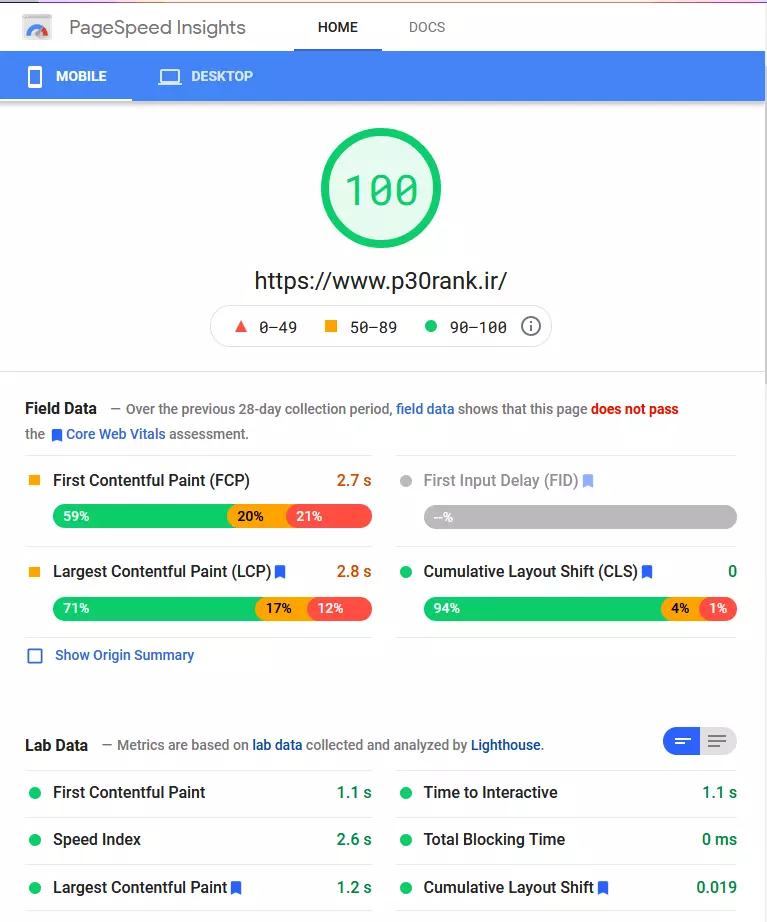
Task: Switch to the DESKTOP tab
Action: (206, 76)
